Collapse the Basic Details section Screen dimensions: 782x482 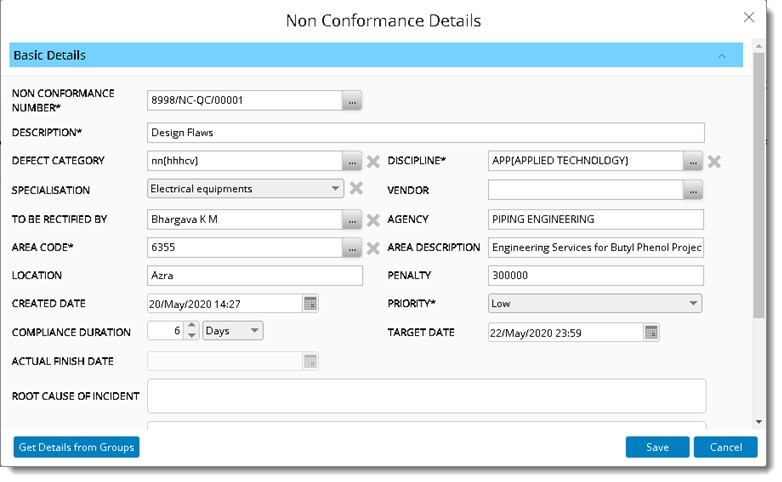722,56
